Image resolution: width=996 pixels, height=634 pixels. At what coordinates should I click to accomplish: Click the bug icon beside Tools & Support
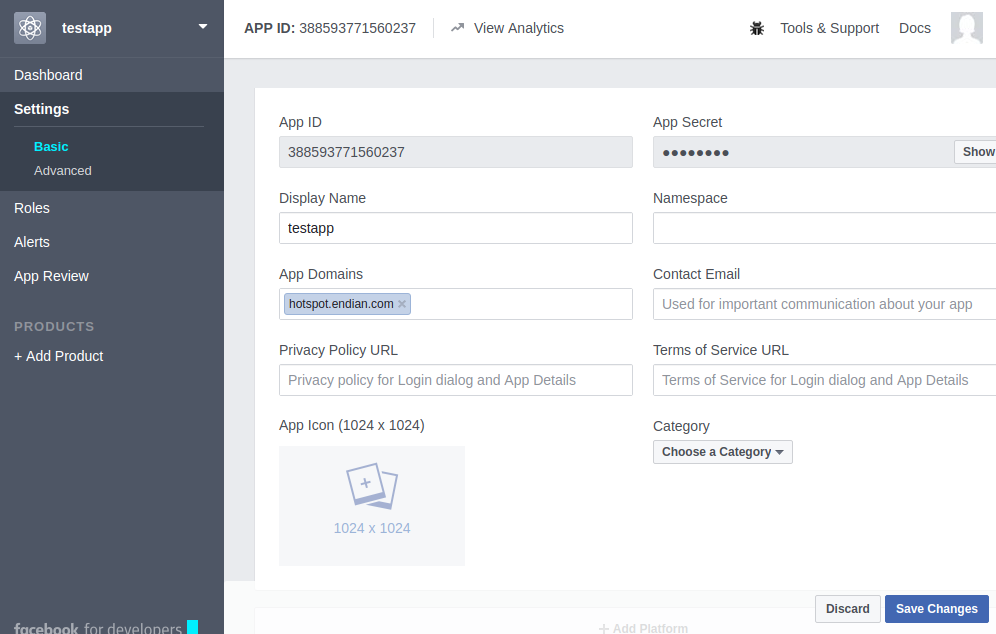coord(757,28)
